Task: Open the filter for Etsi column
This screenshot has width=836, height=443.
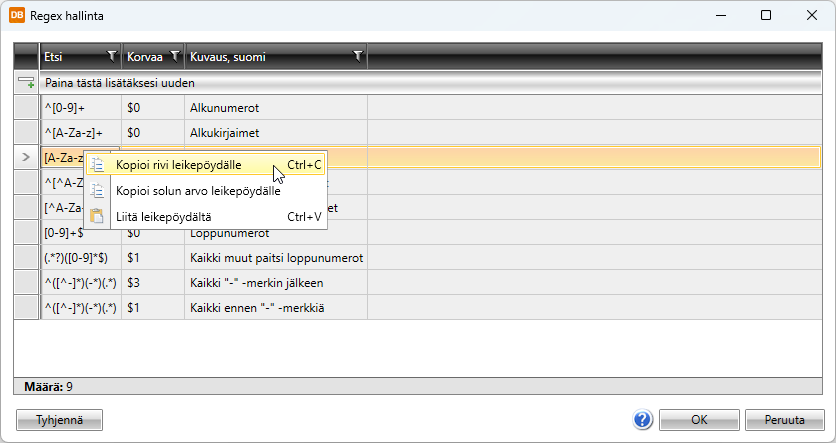Action: (111, 57)
